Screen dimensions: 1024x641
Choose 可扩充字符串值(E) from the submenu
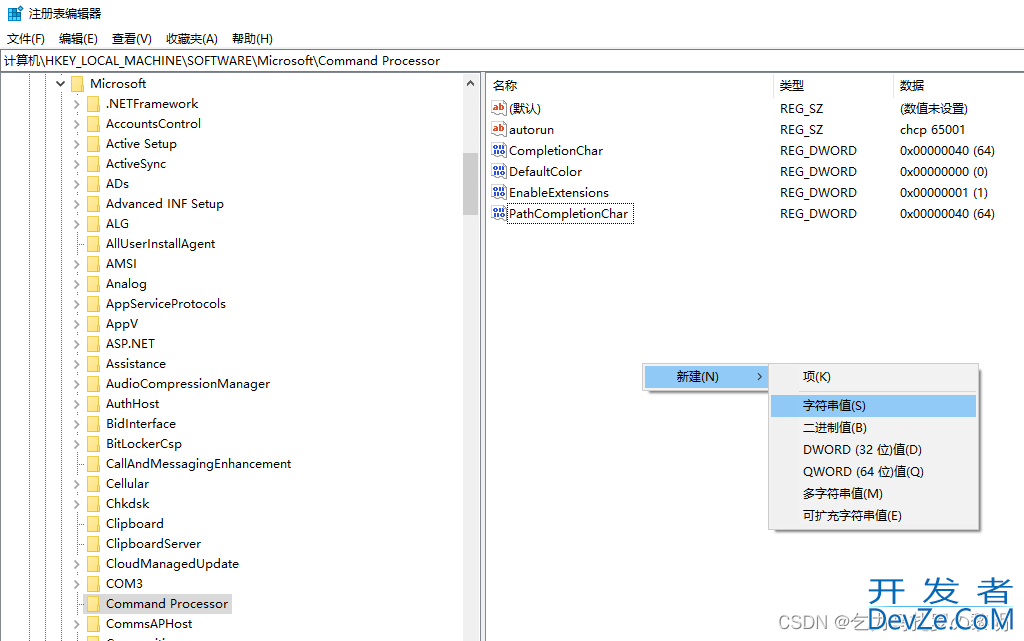tap(873, 516)
